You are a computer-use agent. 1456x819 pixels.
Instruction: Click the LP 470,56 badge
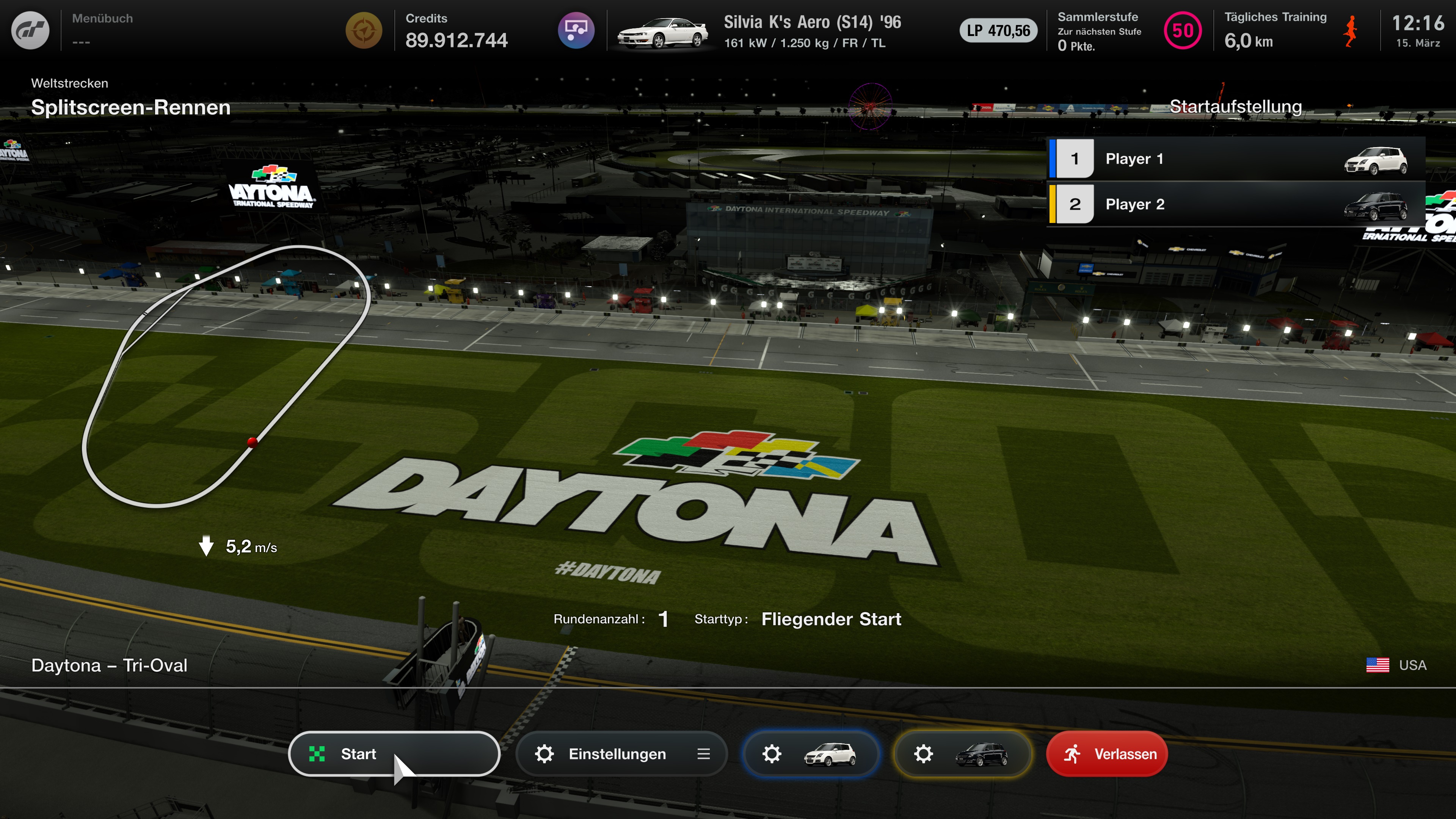998,30
